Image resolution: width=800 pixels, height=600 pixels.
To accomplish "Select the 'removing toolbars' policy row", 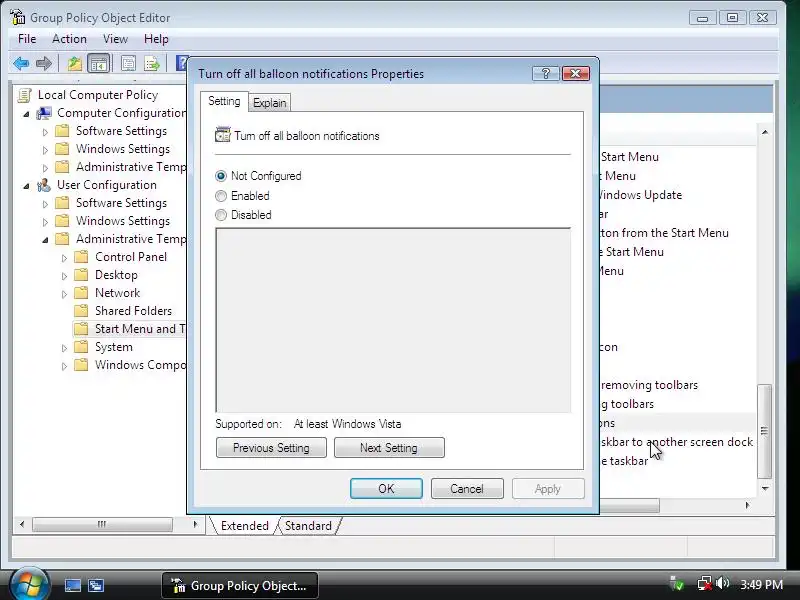I will pos(649,385).
